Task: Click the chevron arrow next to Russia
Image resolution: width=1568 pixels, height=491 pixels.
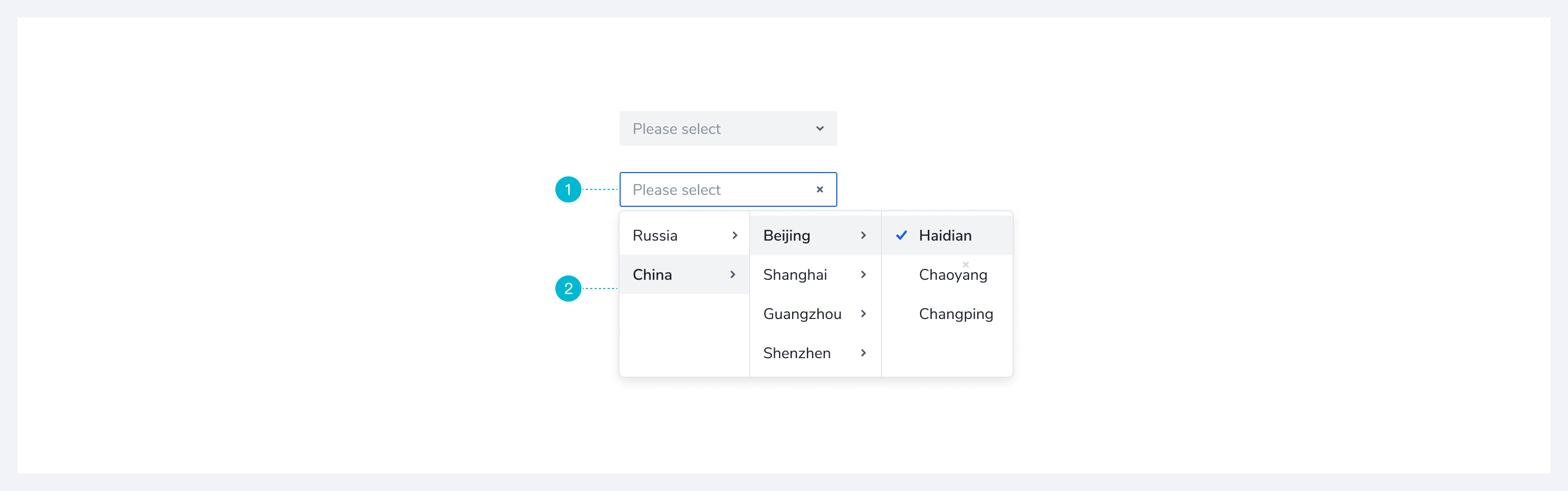Action: tap(734, 236)
